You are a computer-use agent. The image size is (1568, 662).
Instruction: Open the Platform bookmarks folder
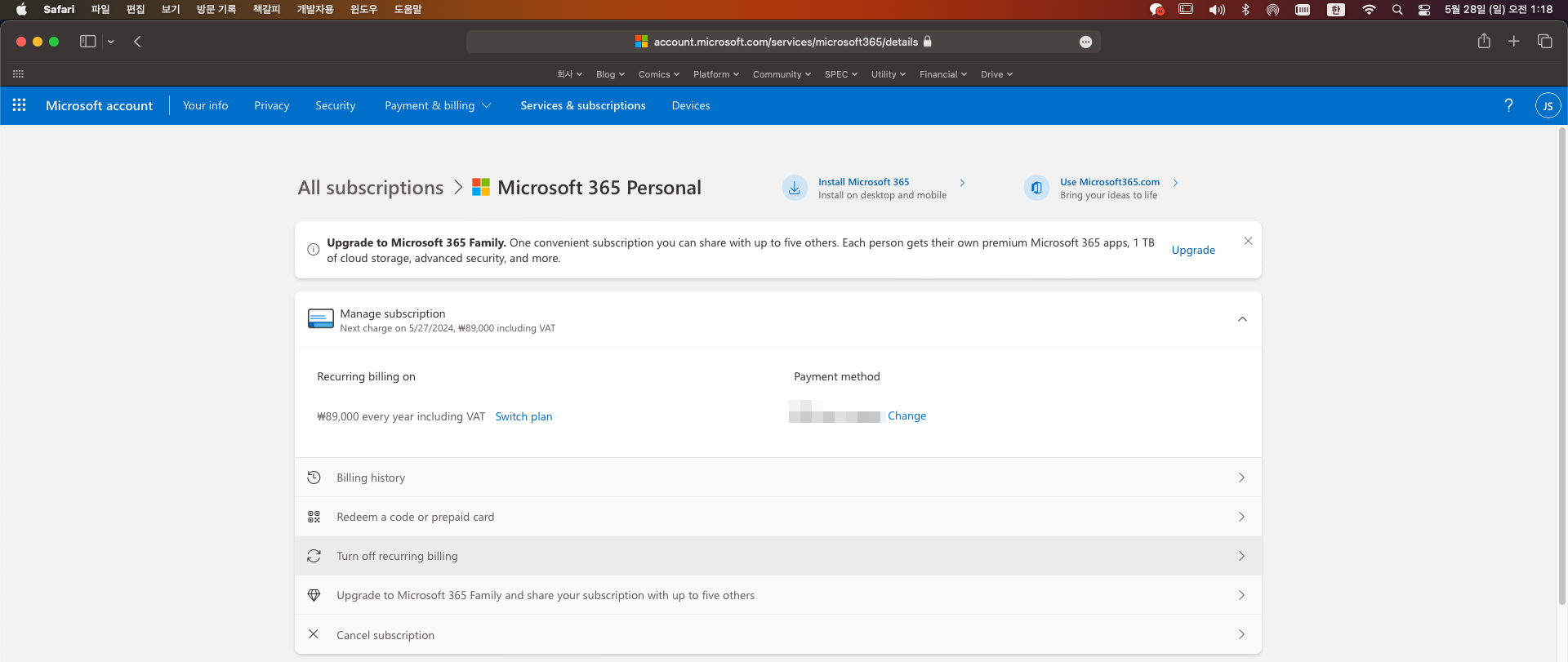point(716,74)
